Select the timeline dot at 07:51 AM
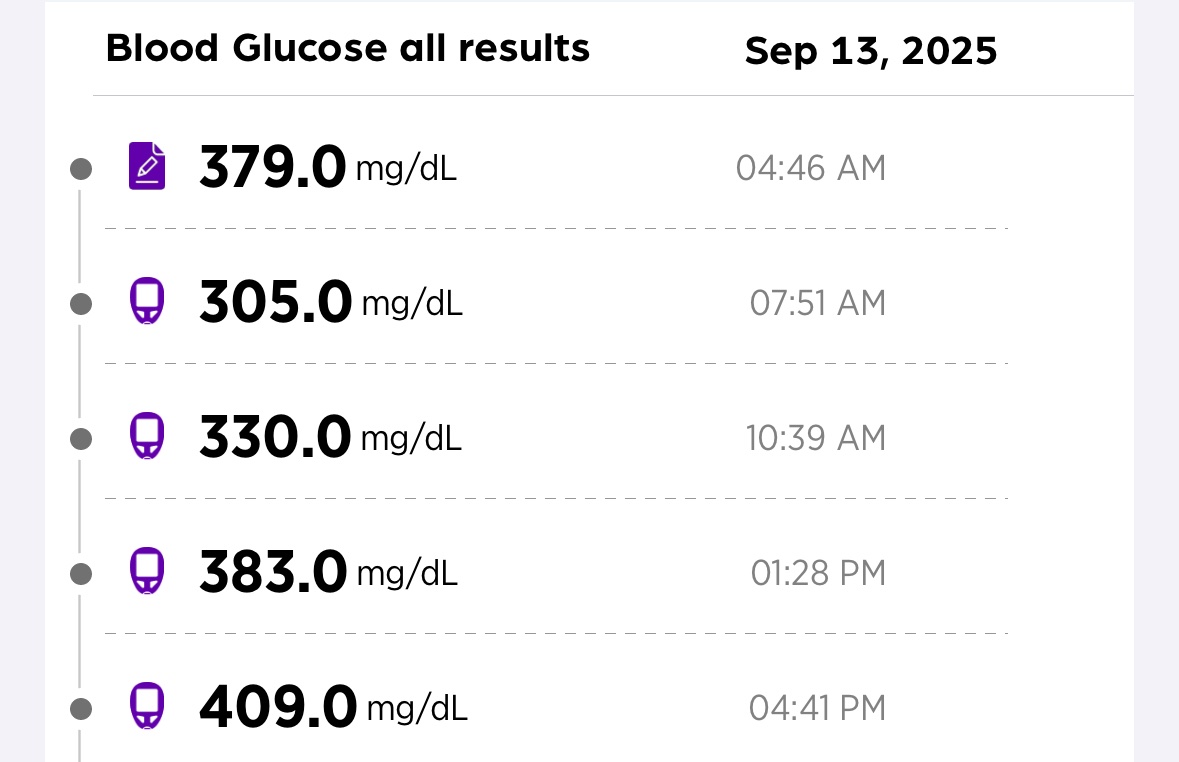1179x762 pixels. (x=81, y=303)
